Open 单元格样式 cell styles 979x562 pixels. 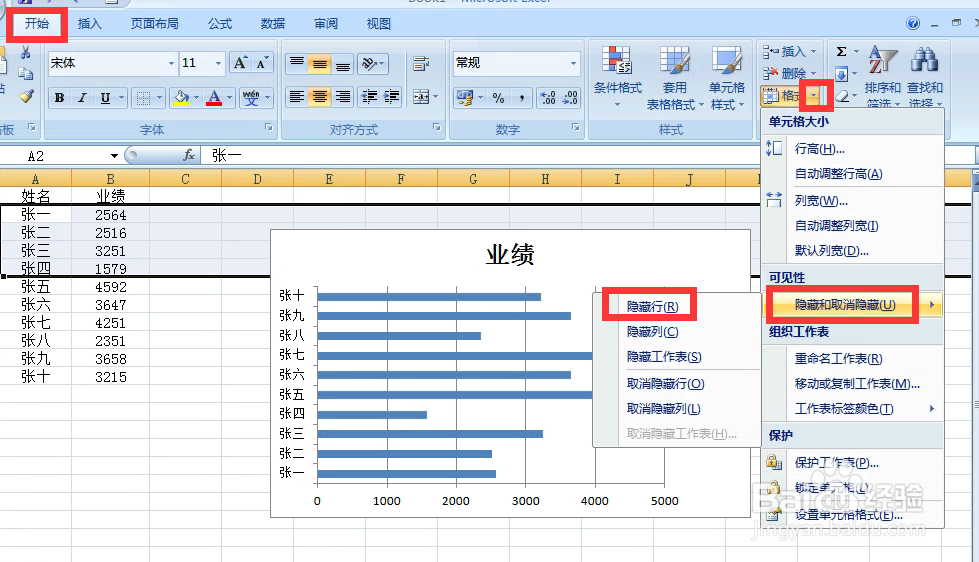click(727, 78)
